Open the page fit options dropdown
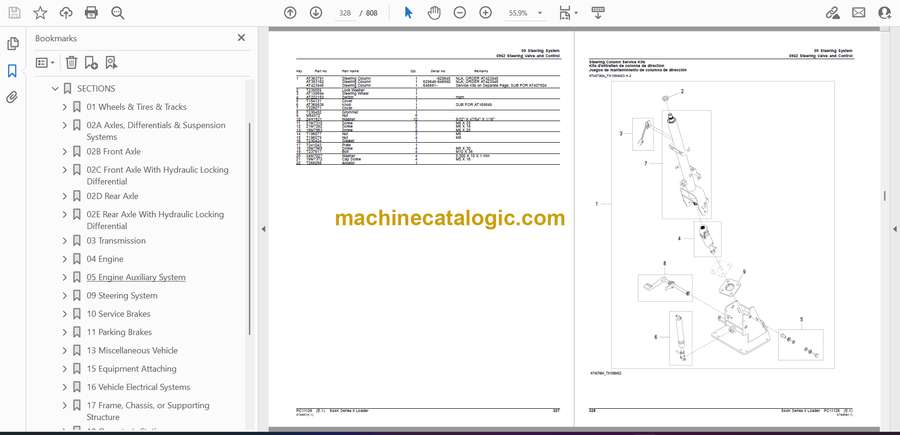The height and width of the screenshot is (435, 900). (x=568, y=13)
